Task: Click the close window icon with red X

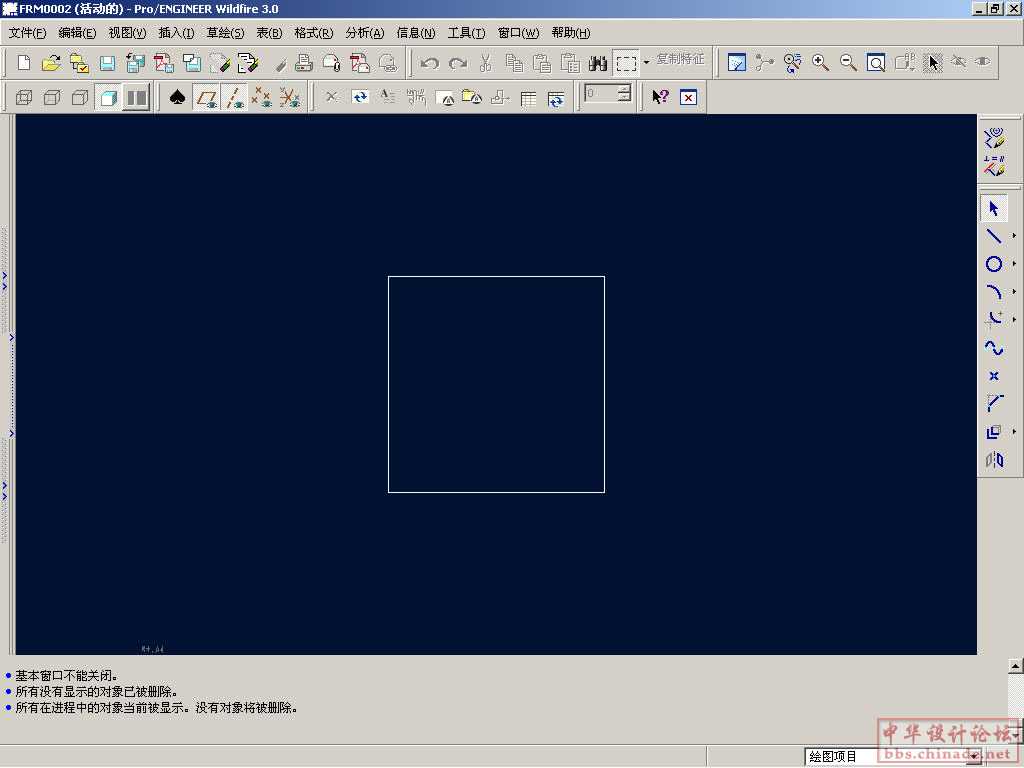Action: click(688, 97)
